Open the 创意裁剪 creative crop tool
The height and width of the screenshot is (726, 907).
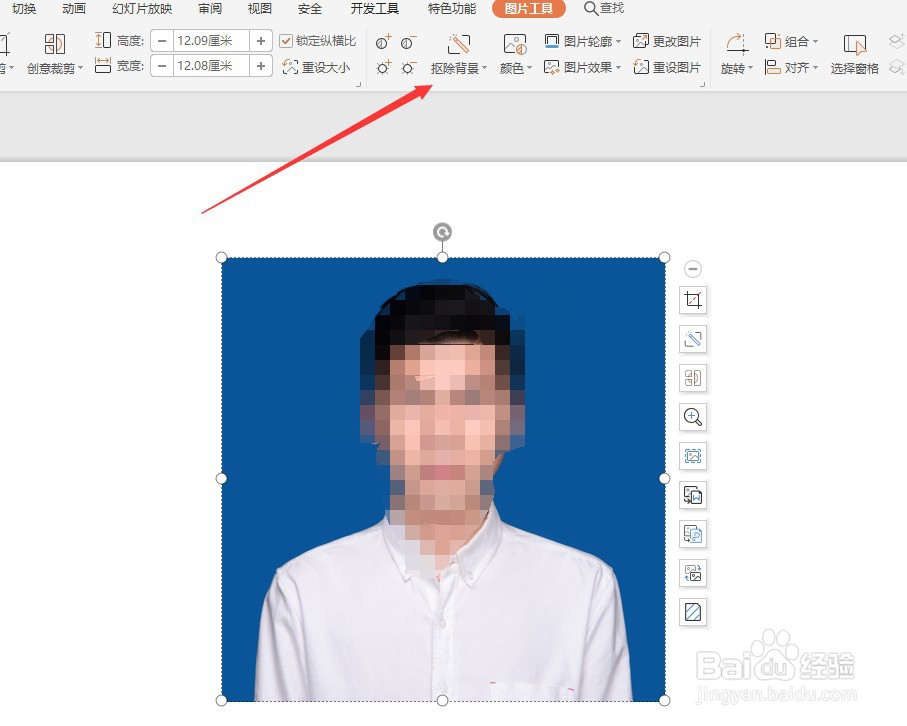(x=55, y=54)
